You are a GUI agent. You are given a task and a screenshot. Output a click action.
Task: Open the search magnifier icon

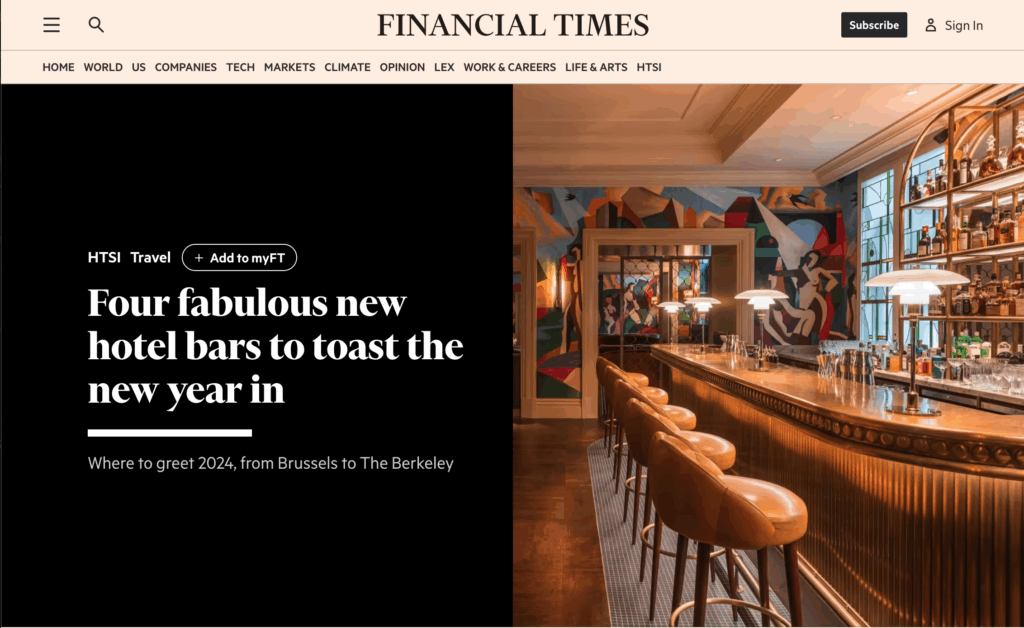tap(96, 25)
